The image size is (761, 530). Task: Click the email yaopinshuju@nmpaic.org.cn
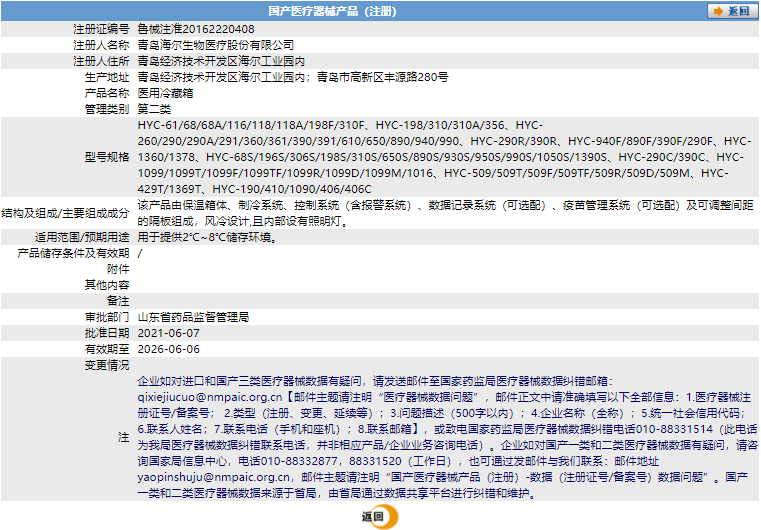[214, 477]
